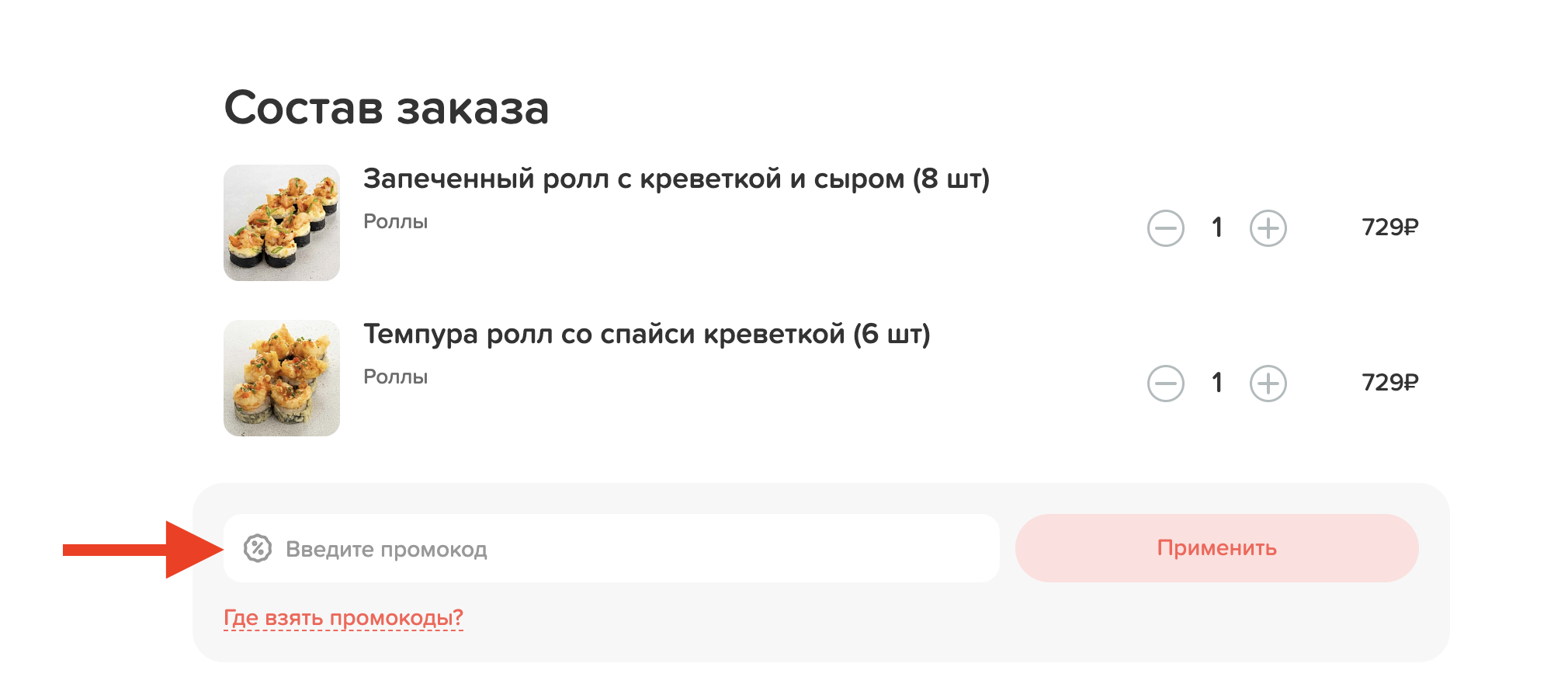Viewport: 1568px width, 691px height.
Task: Decrease quantity of Темпура ролл
Action: [1165, 384]
